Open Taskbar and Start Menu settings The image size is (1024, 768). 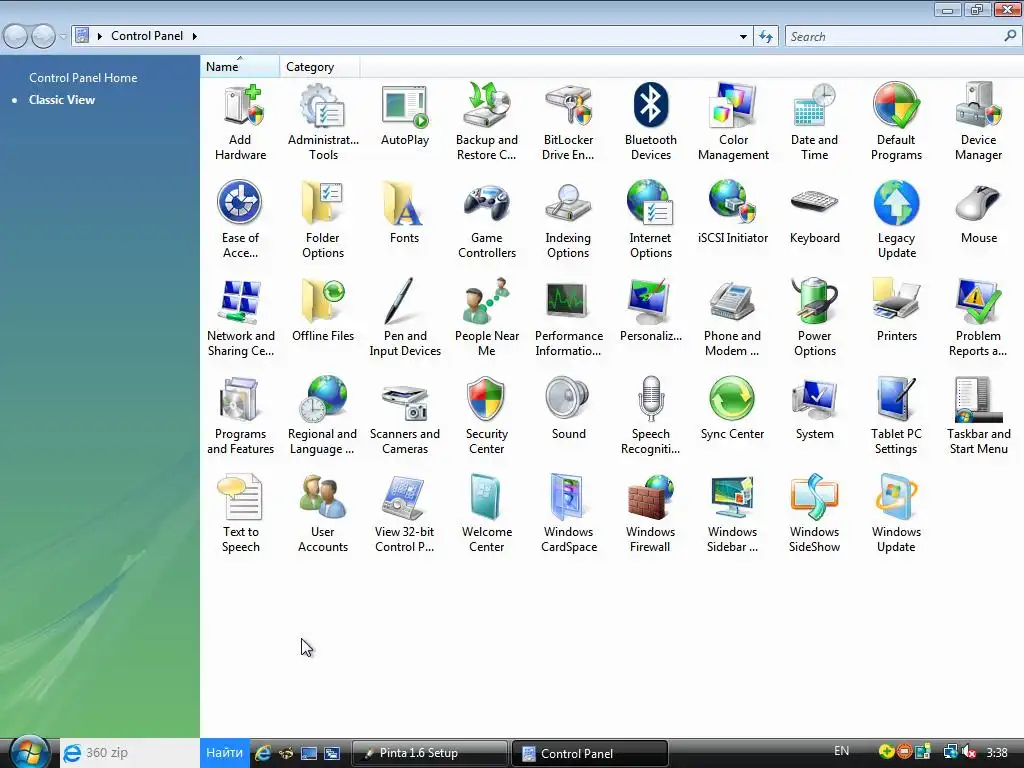pos(978,415)
